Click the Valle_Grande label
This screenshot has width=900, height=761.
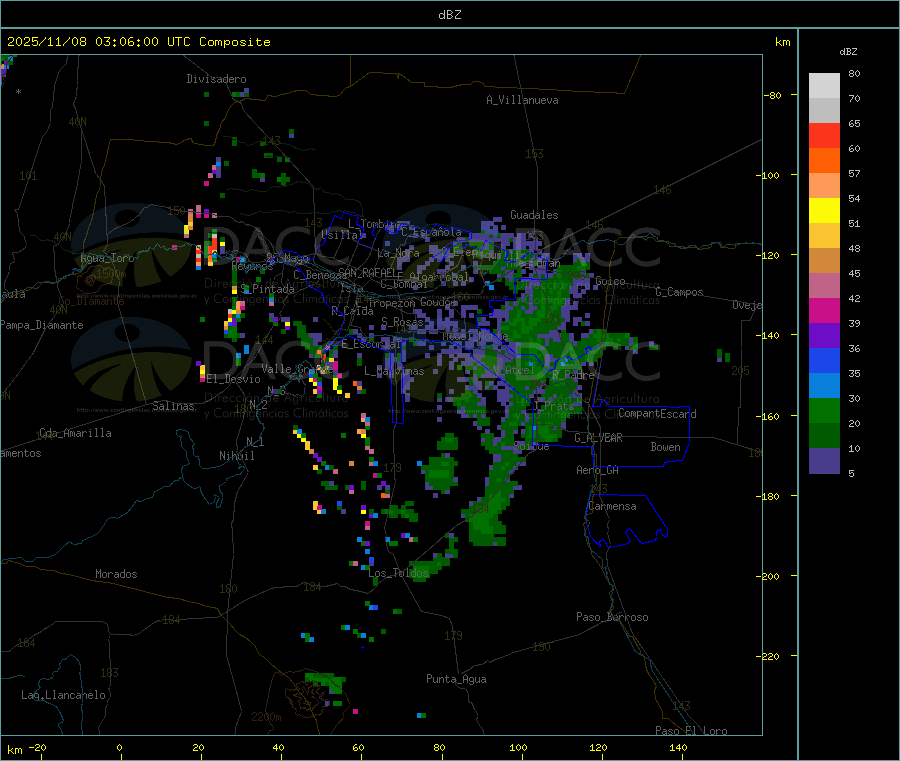(295, 369)
